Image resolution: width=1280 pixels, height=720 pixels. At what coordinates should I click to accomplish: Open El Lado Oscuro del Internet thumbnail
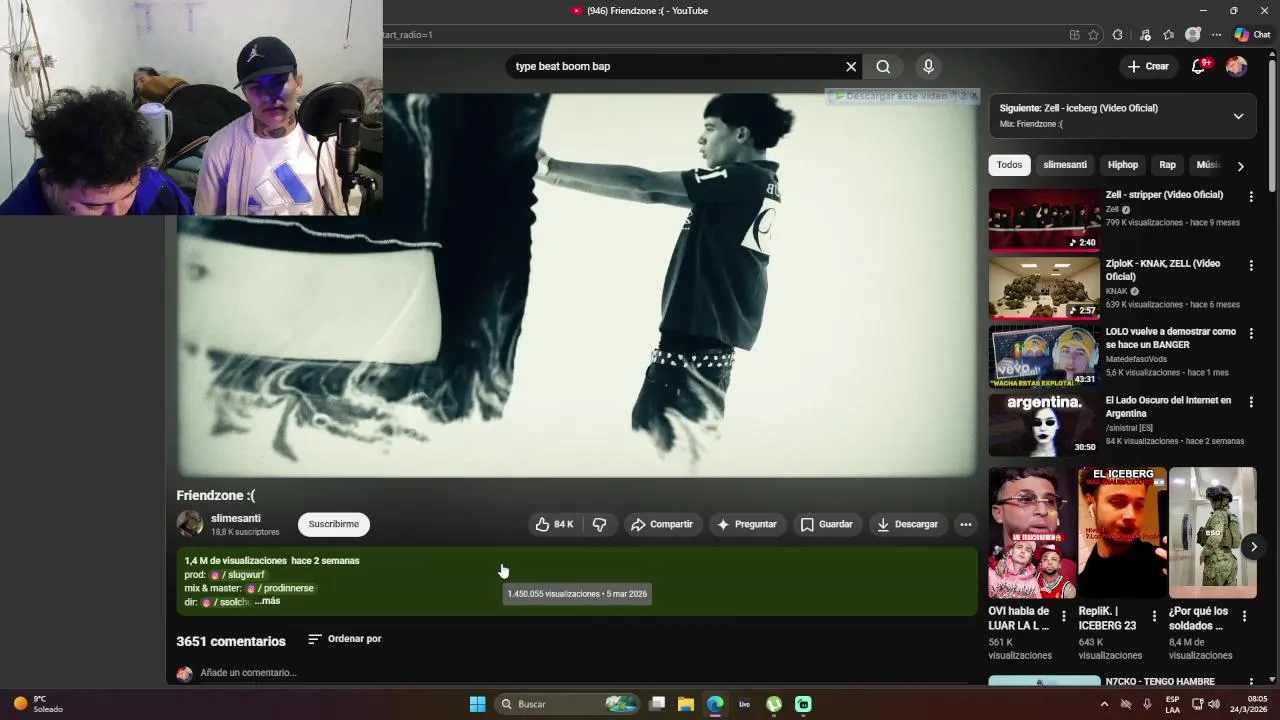coord(1044,424)
